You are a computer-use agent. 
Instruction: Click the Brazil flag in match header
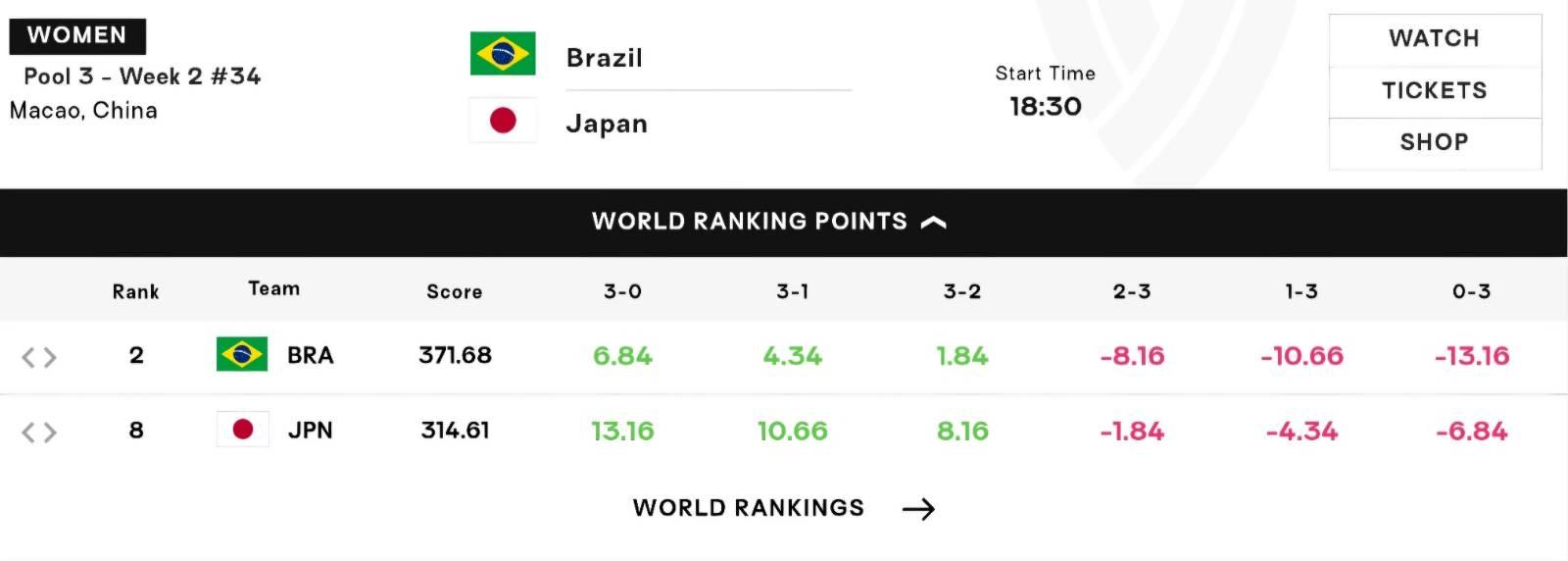click(503, 54)
